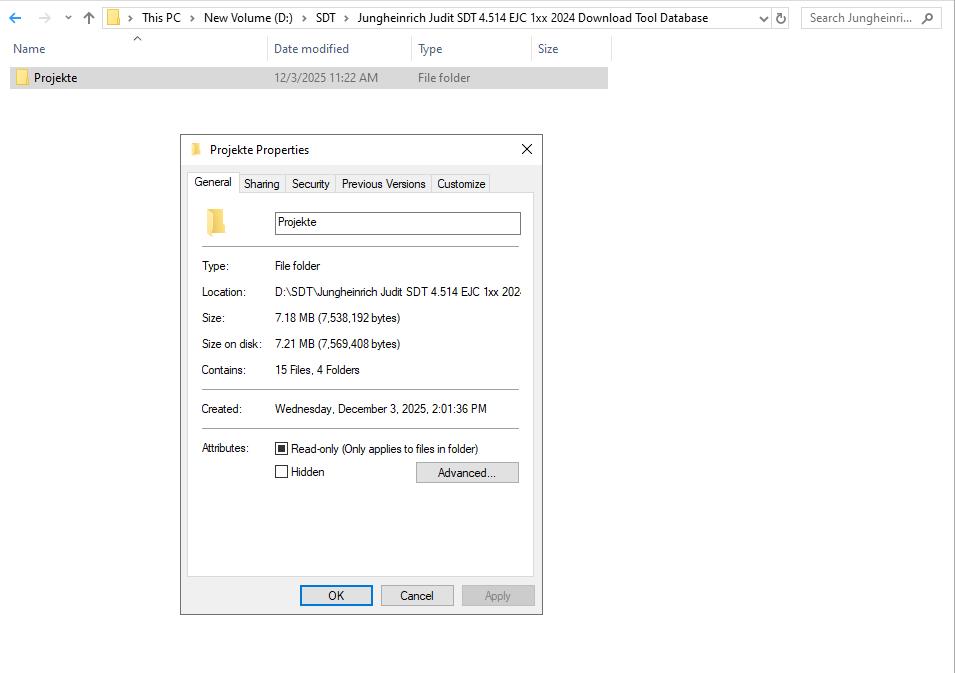Screen dimensions: 955x673
Task: Open the recent locations dropdown arrow
Action: click(x=68, y=18)
